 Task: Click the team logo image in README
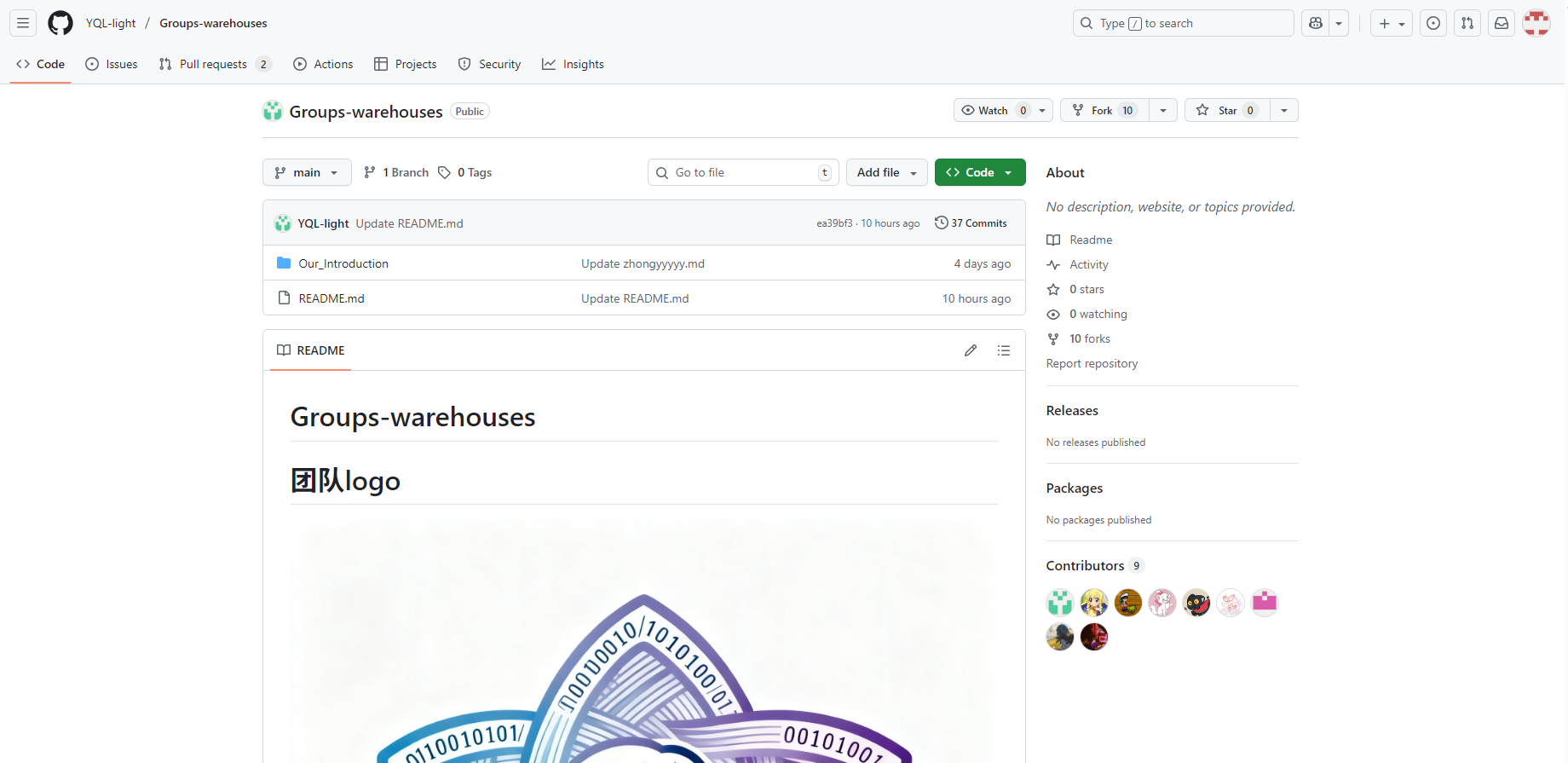click(643, 640)
